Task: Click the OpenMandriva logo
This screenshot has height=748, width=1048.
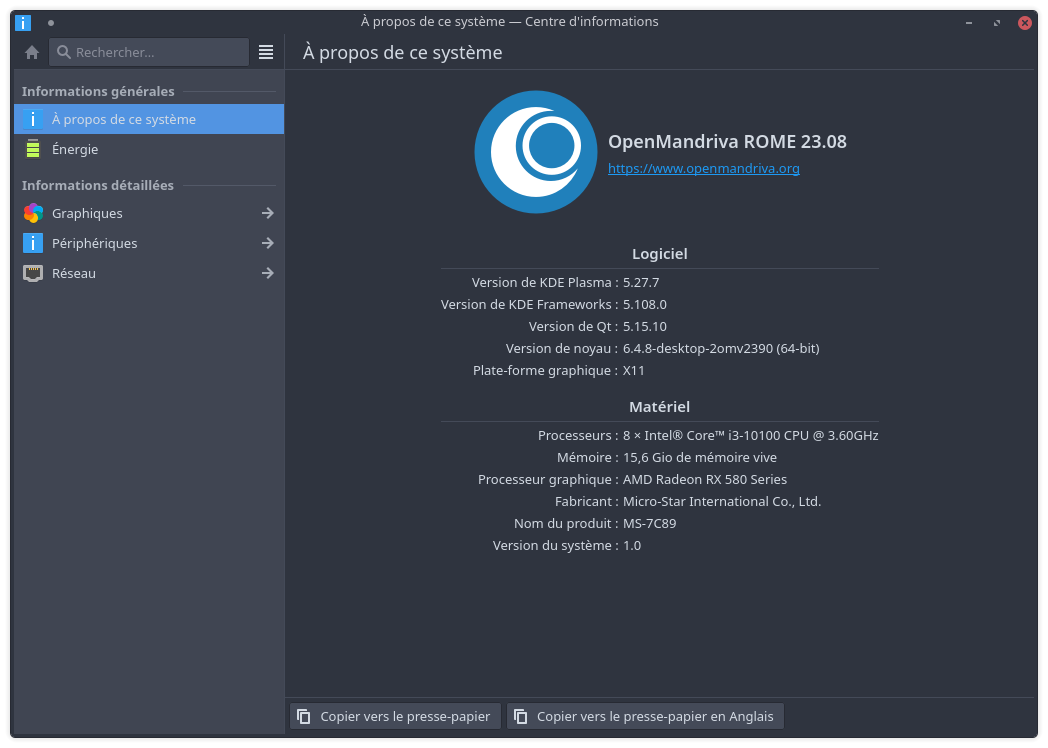Action: (x=535, y=152)
